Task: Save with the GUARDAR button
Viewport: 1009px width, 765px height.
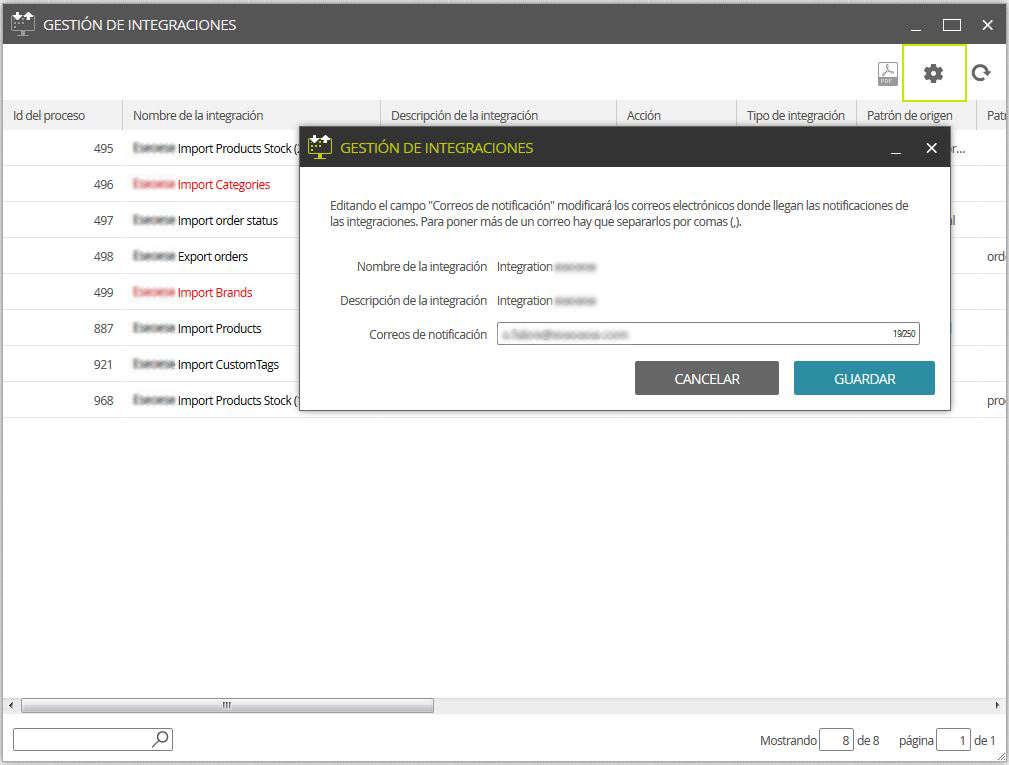Action: tap(864, 378)
